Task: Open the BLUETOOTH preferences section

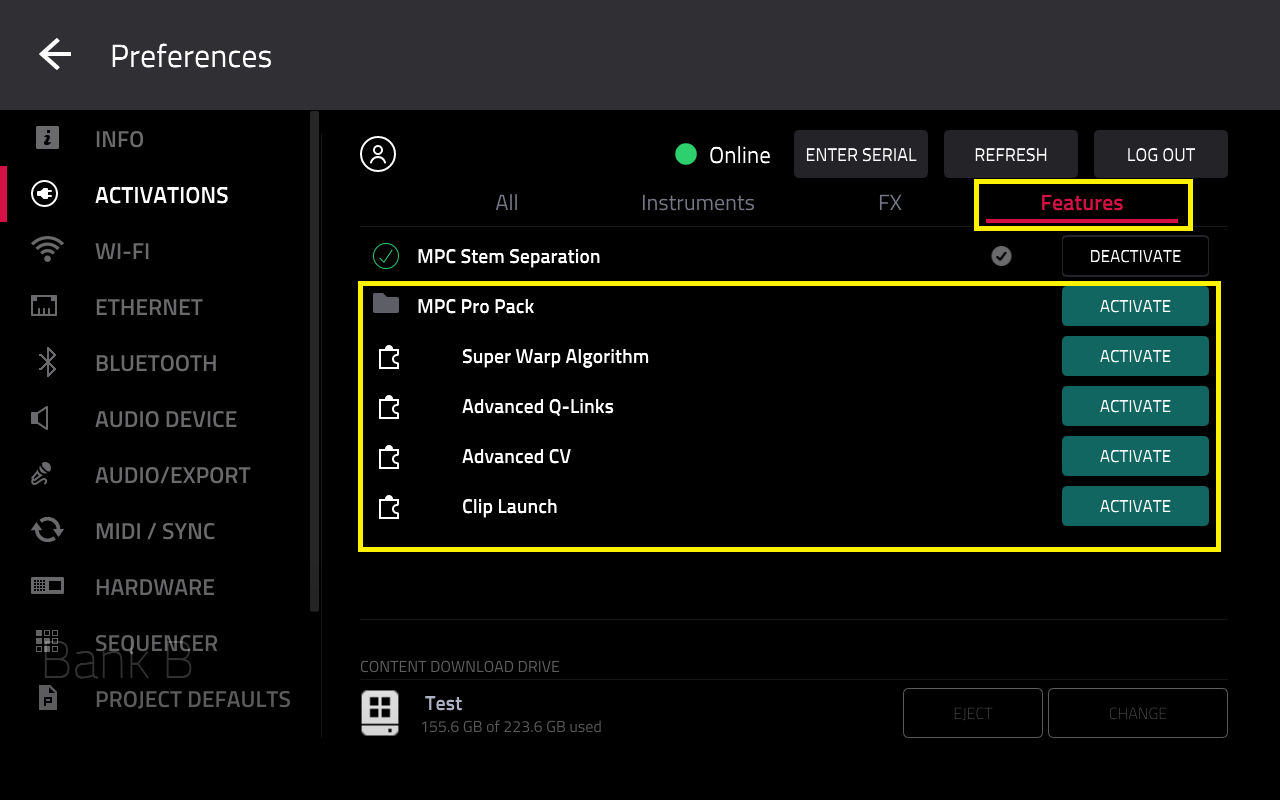Action: (156, 363)
